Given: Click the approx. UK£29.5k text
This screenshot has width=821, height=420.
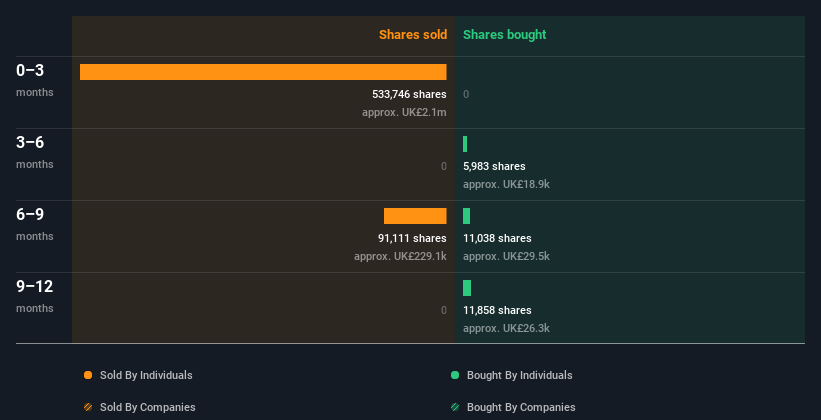Looking at the screenshot, I should 506,257.
